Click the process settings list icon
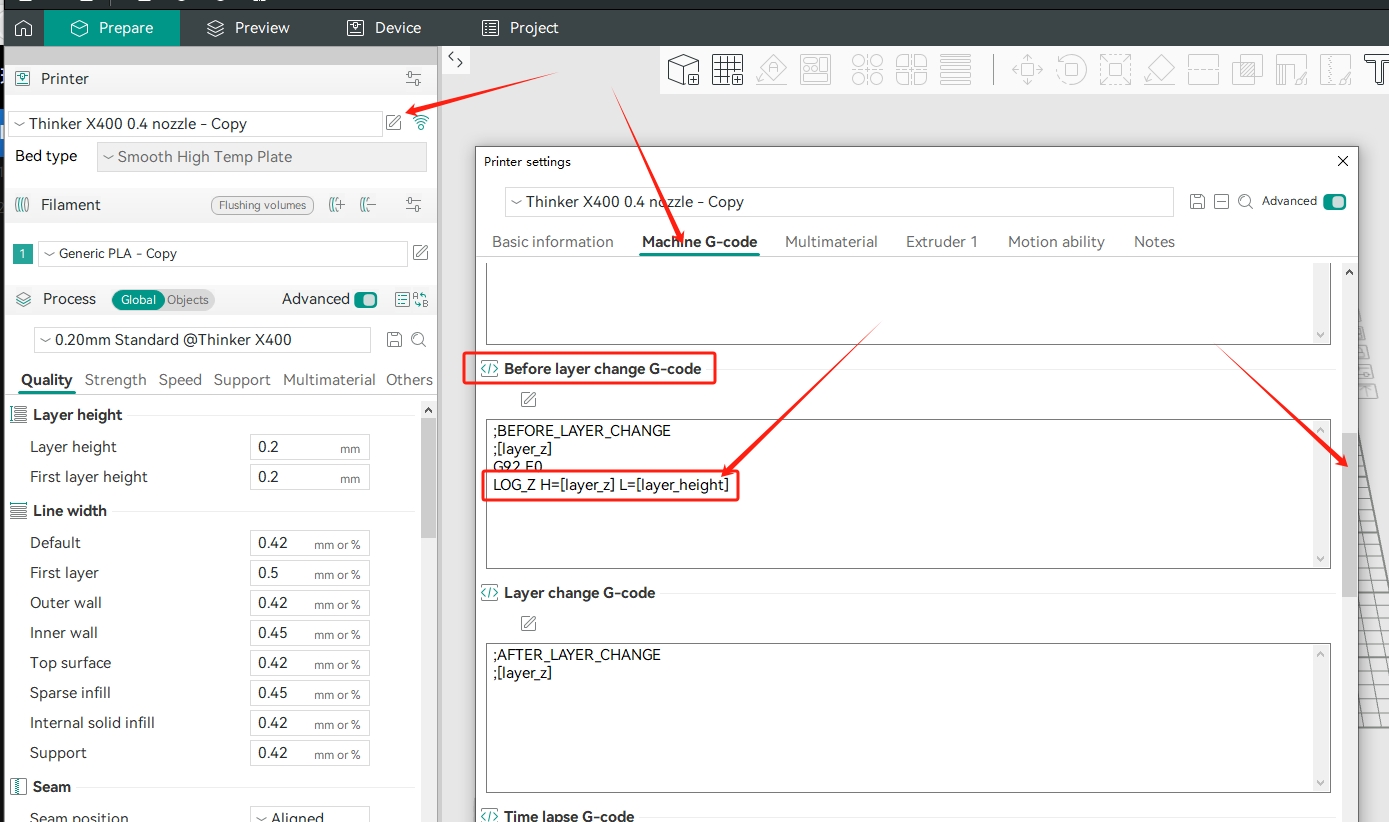This screenshot has width=1389, height=822. coord(402,299)
